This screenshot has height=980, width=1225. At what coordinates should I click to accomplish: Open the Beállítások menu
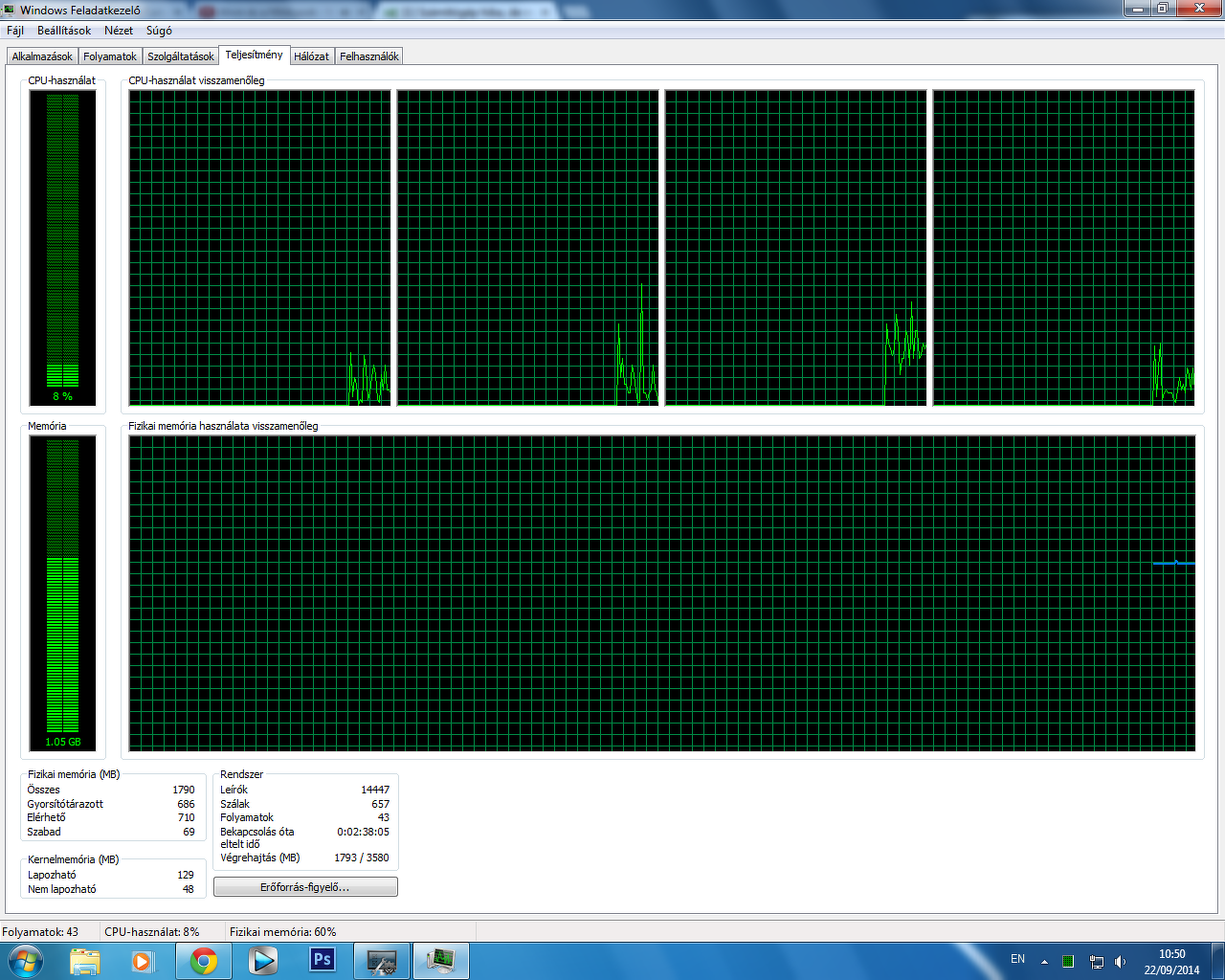64,31
